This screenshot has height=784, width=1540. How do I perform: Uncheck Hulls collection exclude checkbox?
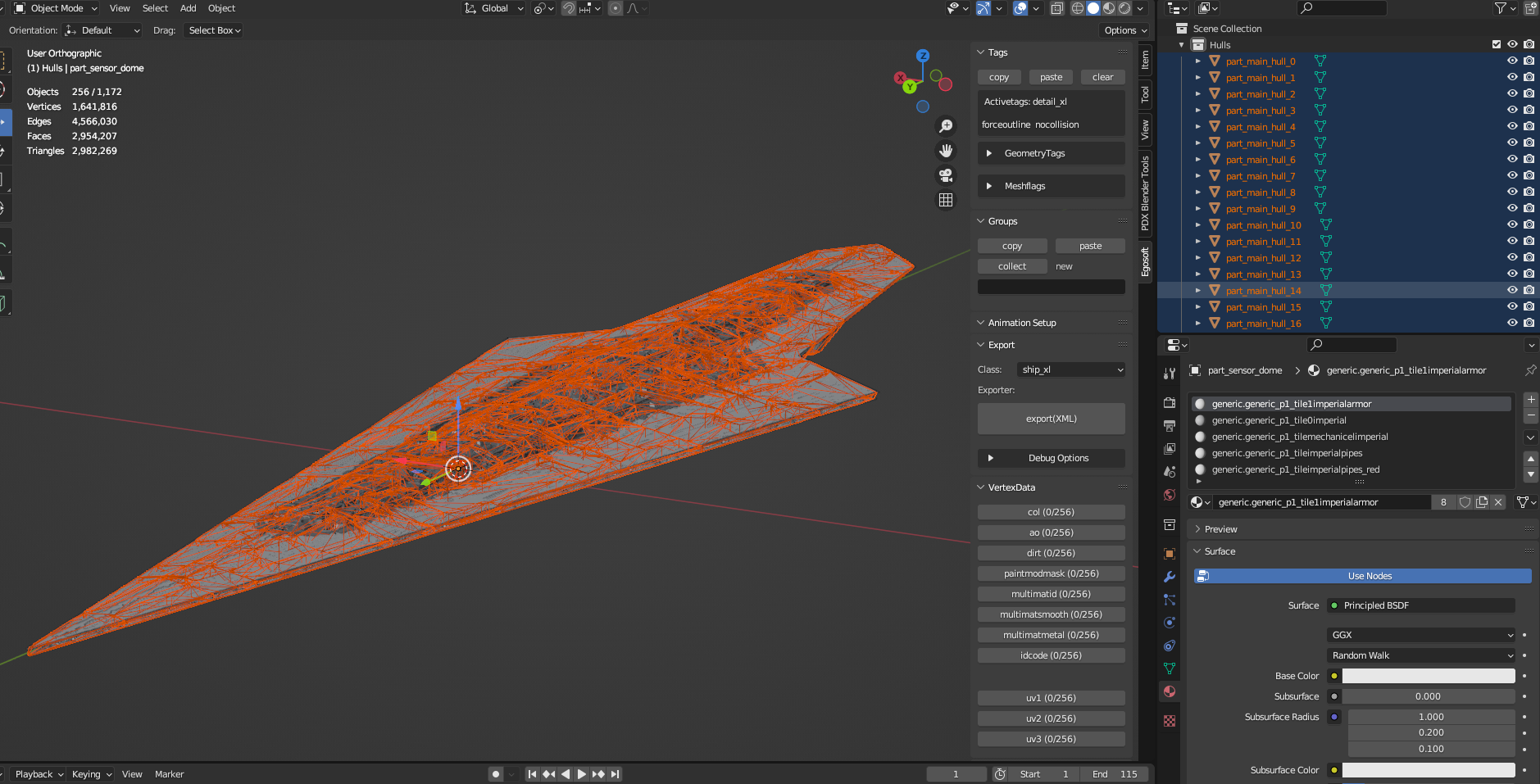point(1497,44)
